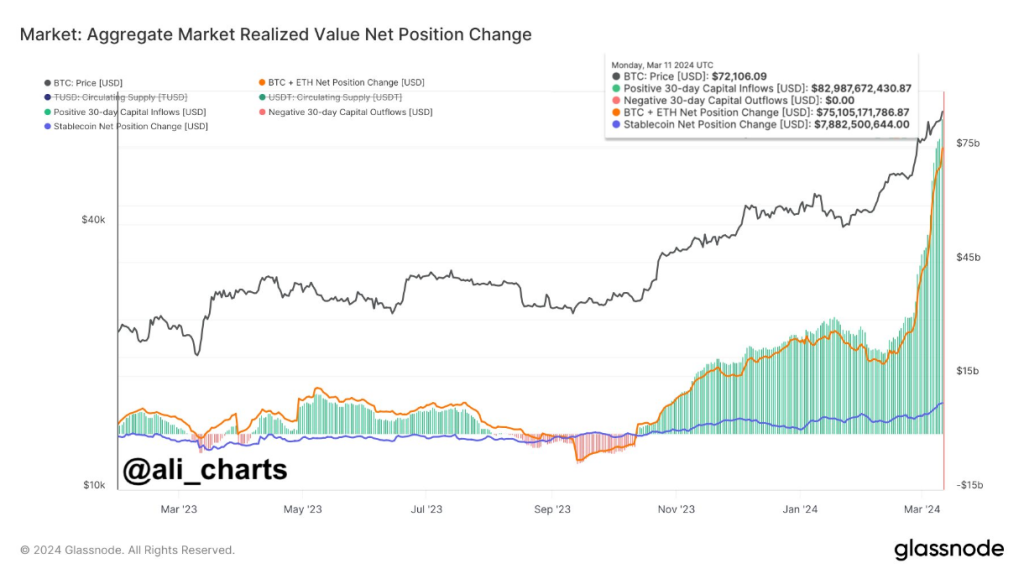Click the green Positive Capital Inflows legend dot

point(47,112)
